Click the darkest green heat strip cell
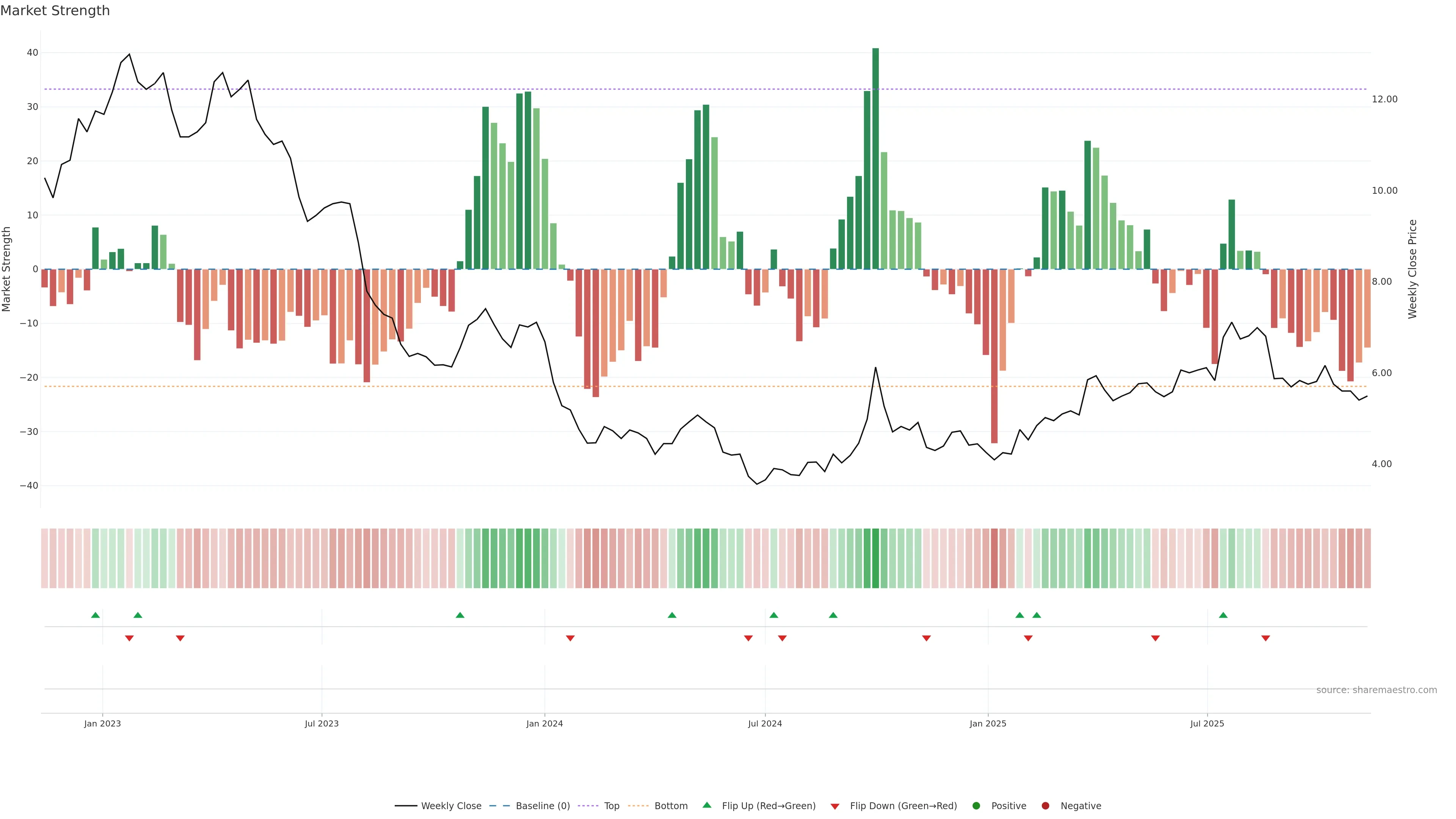1456x819 pixels. point(875,559)
